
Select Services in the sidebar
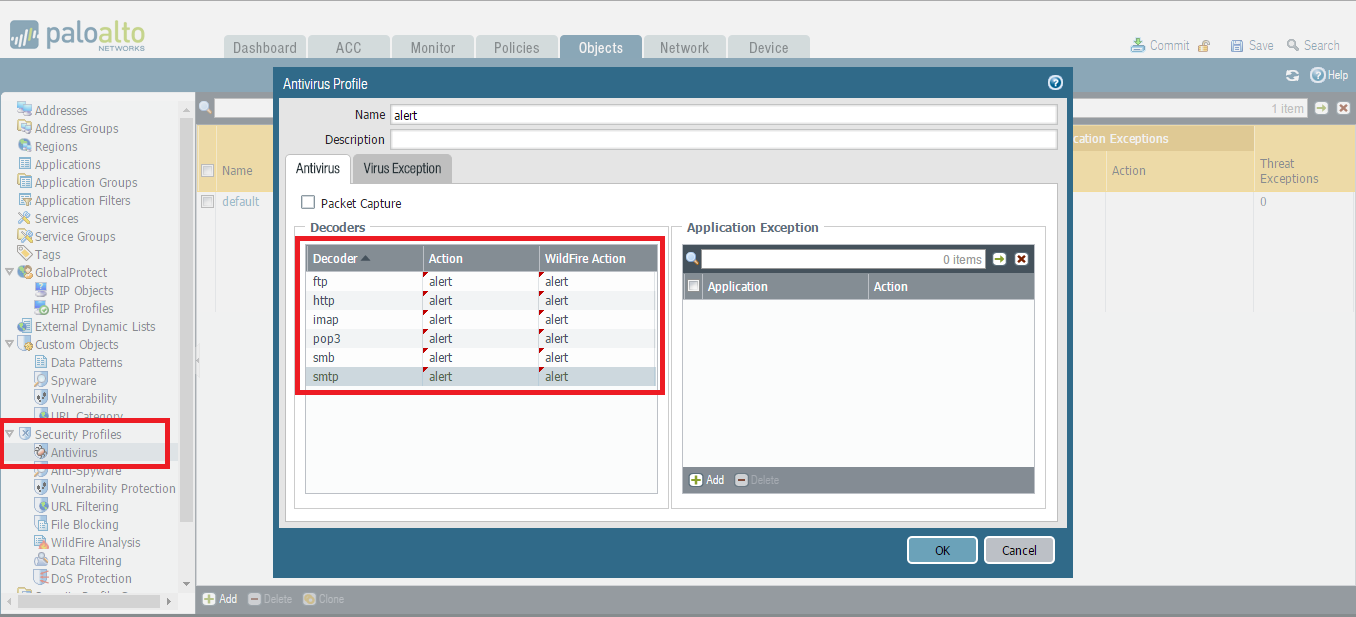click(x=56, y=218)
